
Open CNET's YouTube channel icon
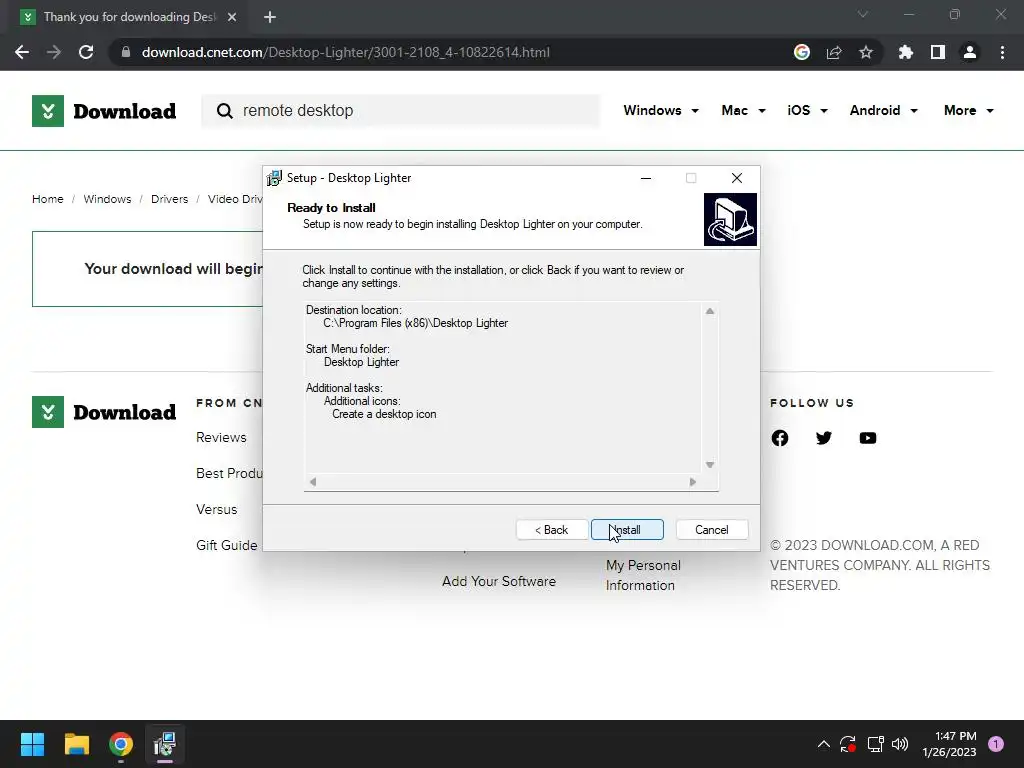(x=868, y=438)
